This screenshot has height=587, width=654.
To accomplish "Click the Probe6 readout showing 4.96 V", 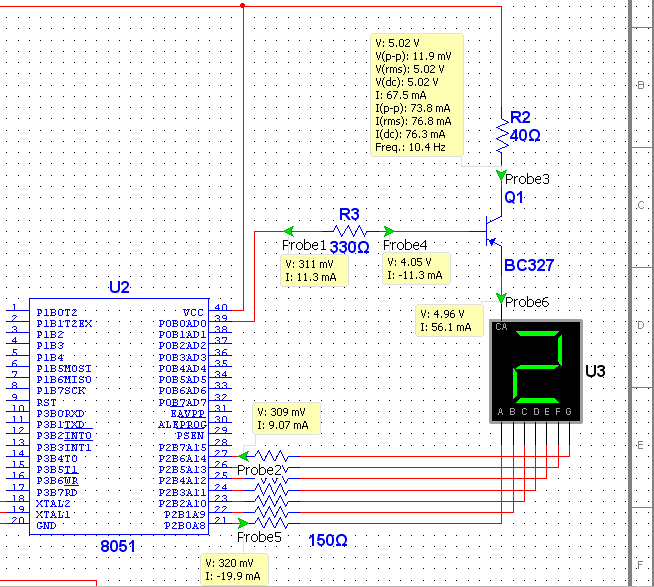I will [x=449, y=320].
